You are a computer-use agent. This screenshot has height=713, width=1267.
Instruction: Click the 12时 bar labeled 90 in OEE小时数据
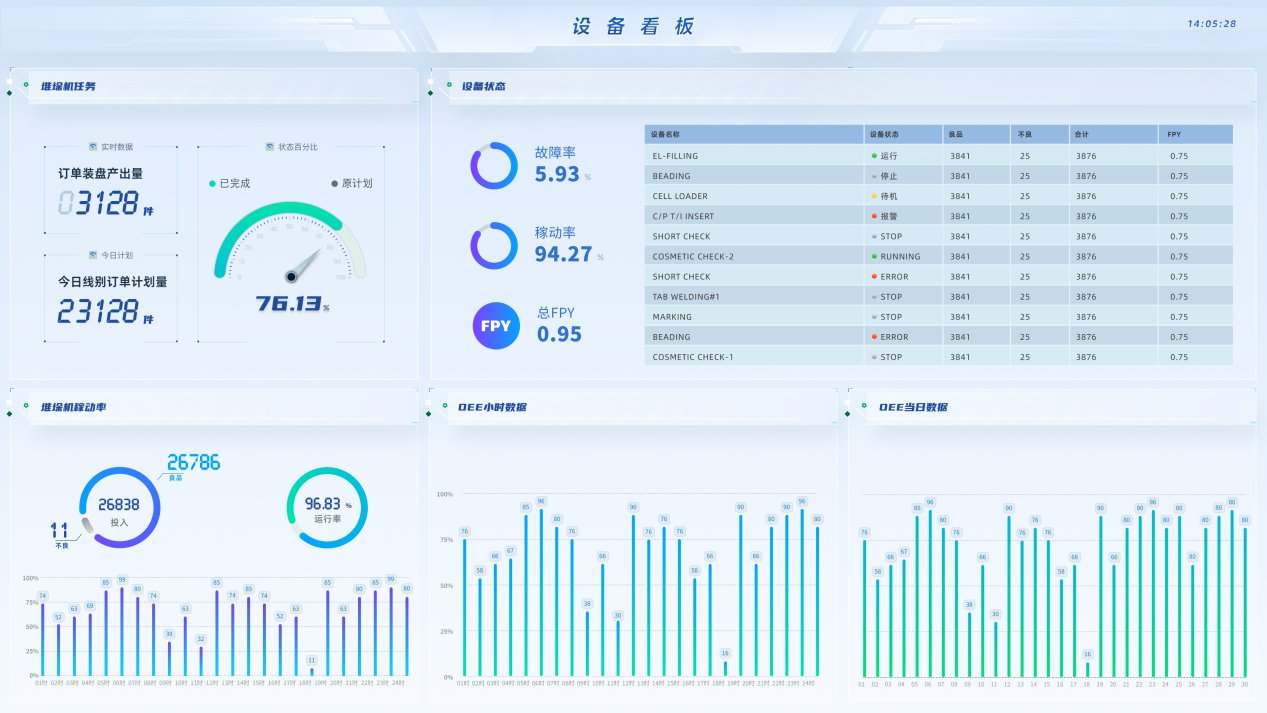[633, 596]
